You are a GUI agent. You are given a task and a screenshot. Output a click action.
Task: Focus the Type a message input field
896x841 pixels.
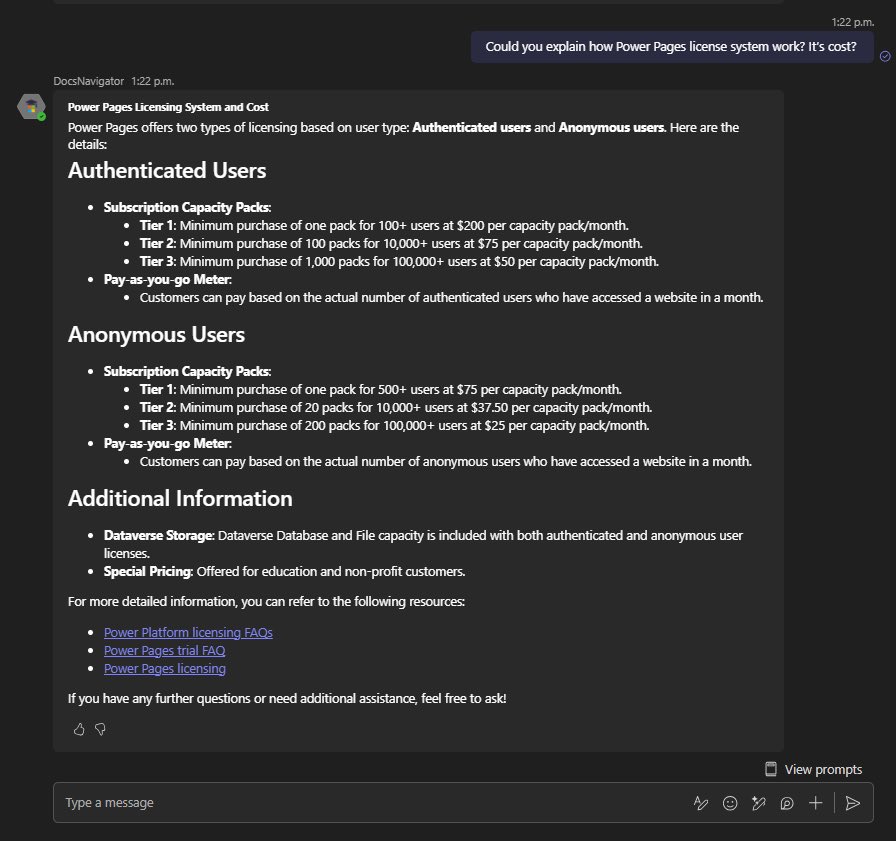(x=371, y=803)
